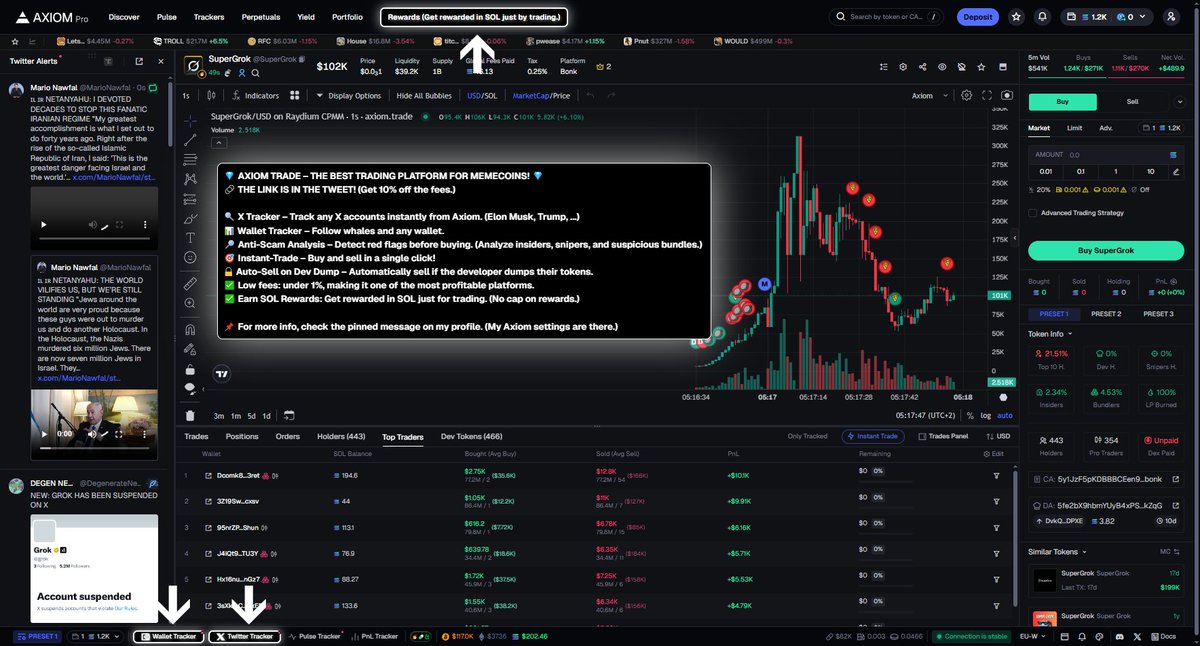Select the crosshair cursor drawing tool
The height and width of the screenshot is (646, 1200).
190,119
